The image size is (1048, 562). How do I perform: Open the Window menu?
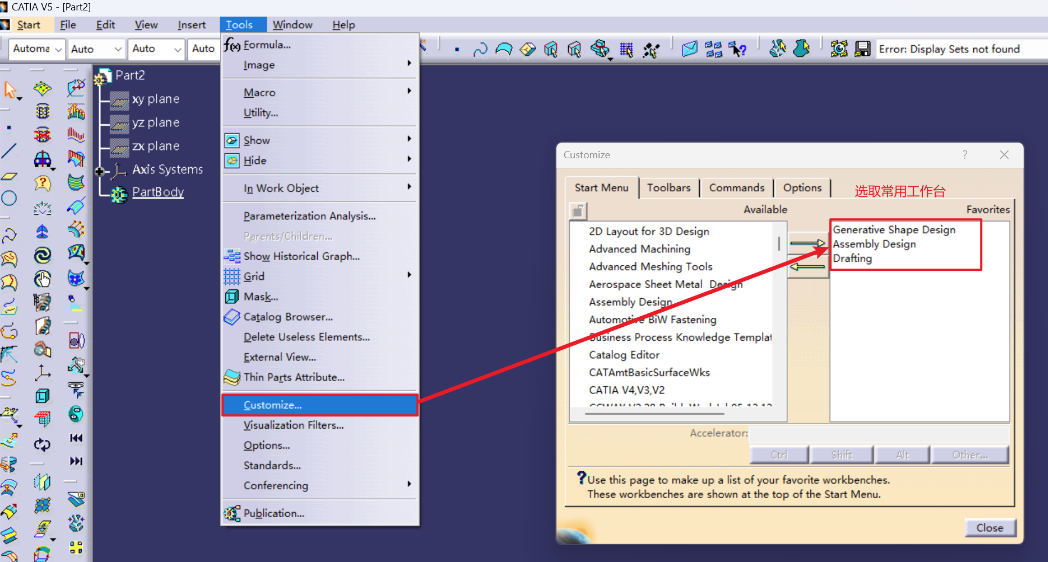coord(292,25)
